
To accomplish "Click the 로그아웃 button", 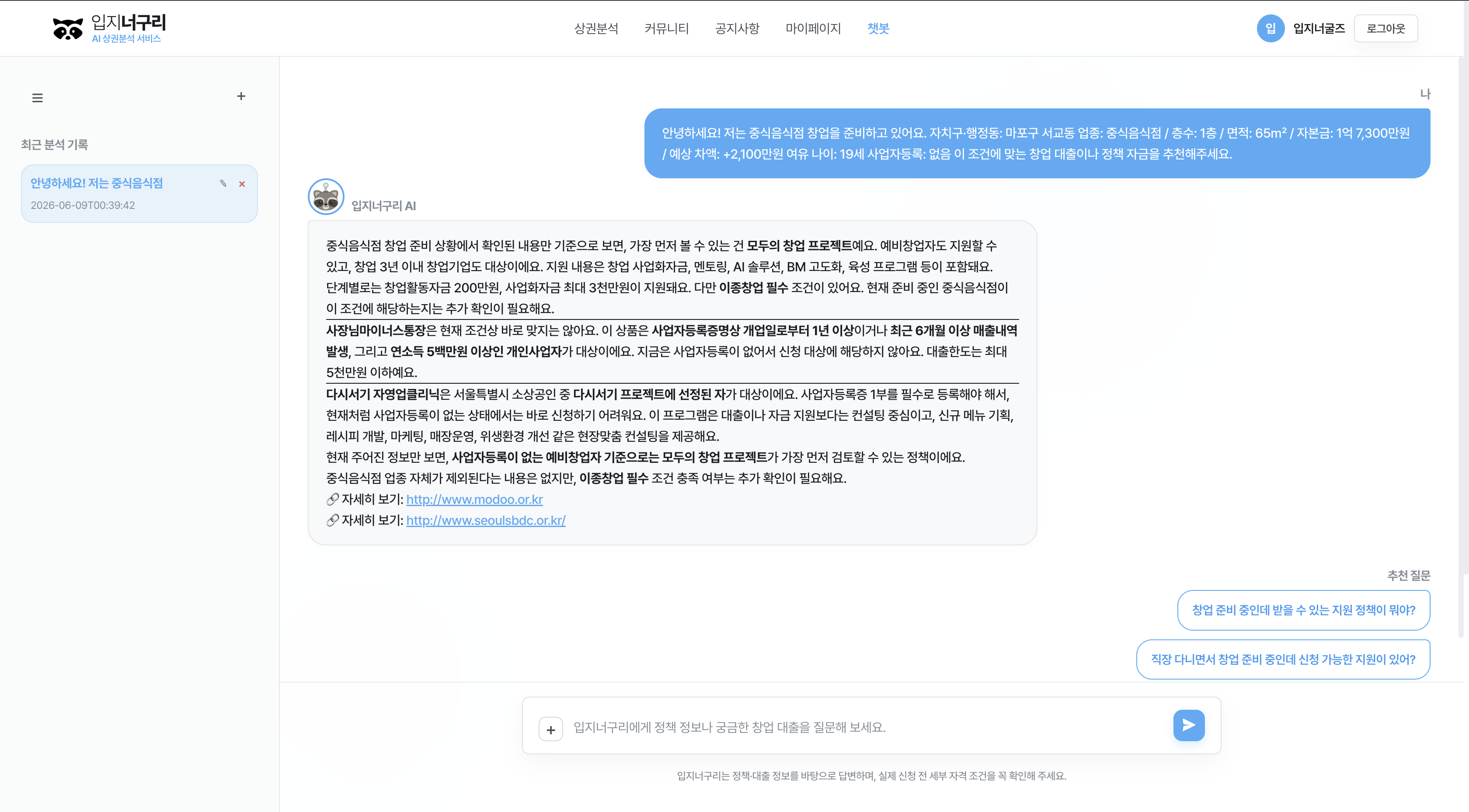I will coord(1386,28).
